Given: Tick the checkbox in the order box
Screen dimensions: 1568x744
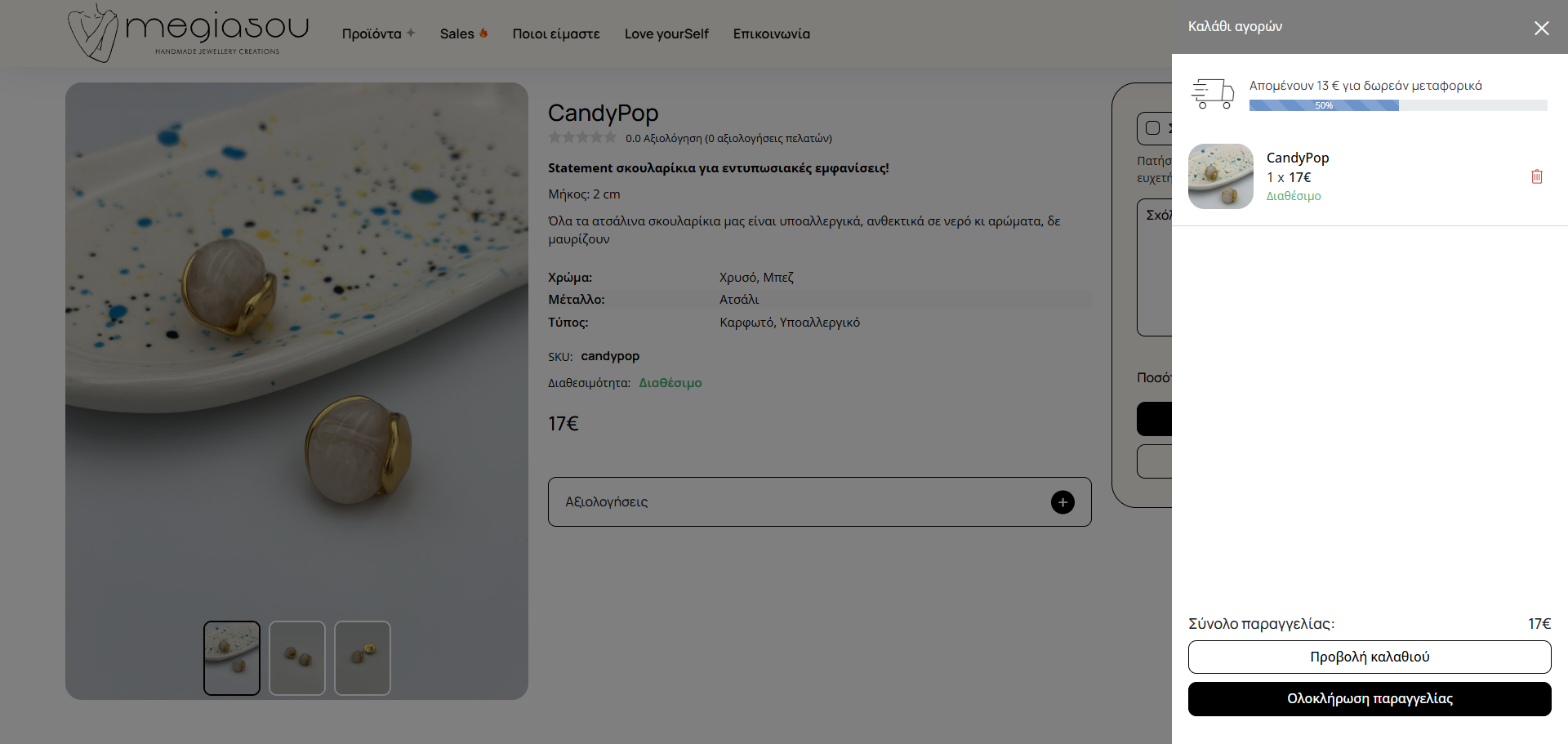Looking at the screenshot, I should click(x=1152, y=128).
